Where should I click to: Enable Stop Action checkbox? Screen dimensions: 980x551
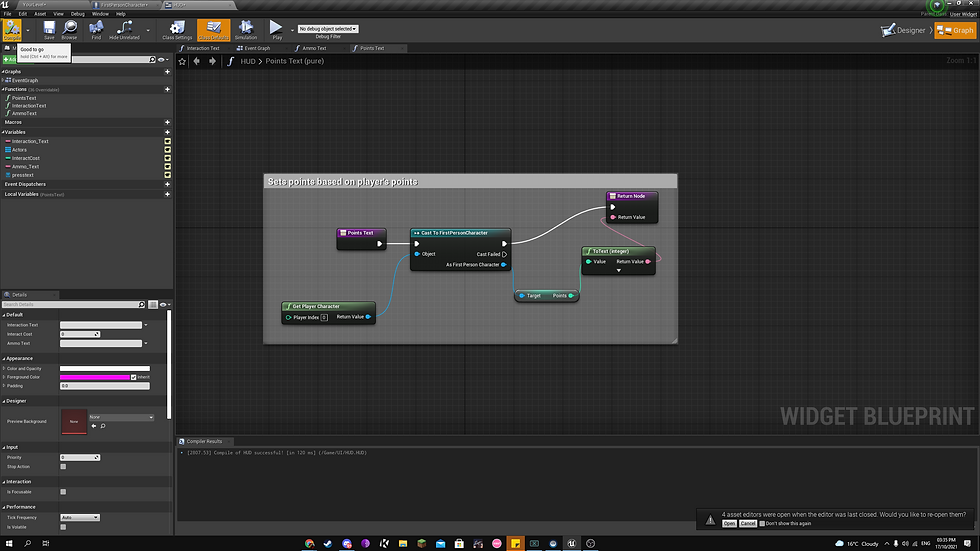coord(63,467)
